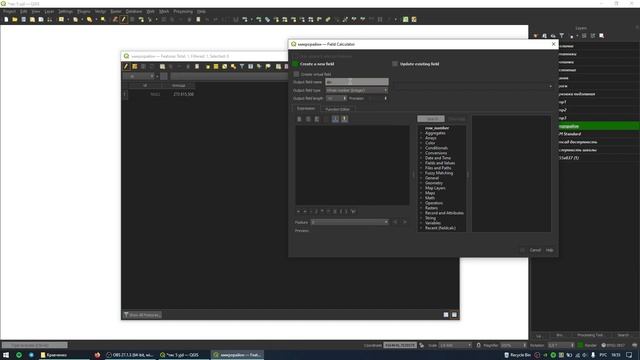
Task: Select the highlighted green layer in Layers panel
Action: (598, 126)
